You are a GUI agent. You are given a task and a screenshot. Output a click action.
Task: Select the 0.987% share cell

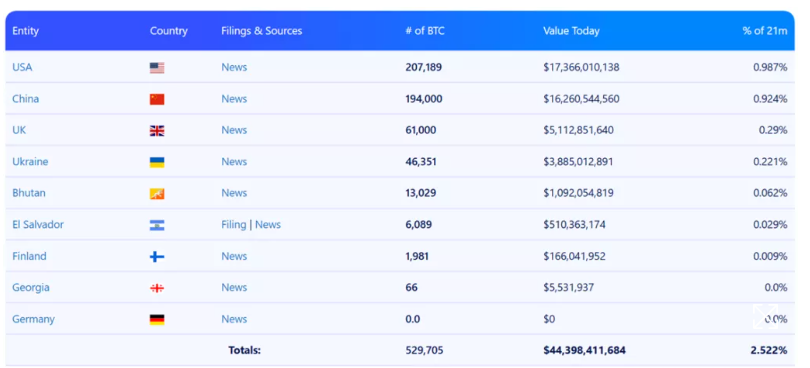770,67
